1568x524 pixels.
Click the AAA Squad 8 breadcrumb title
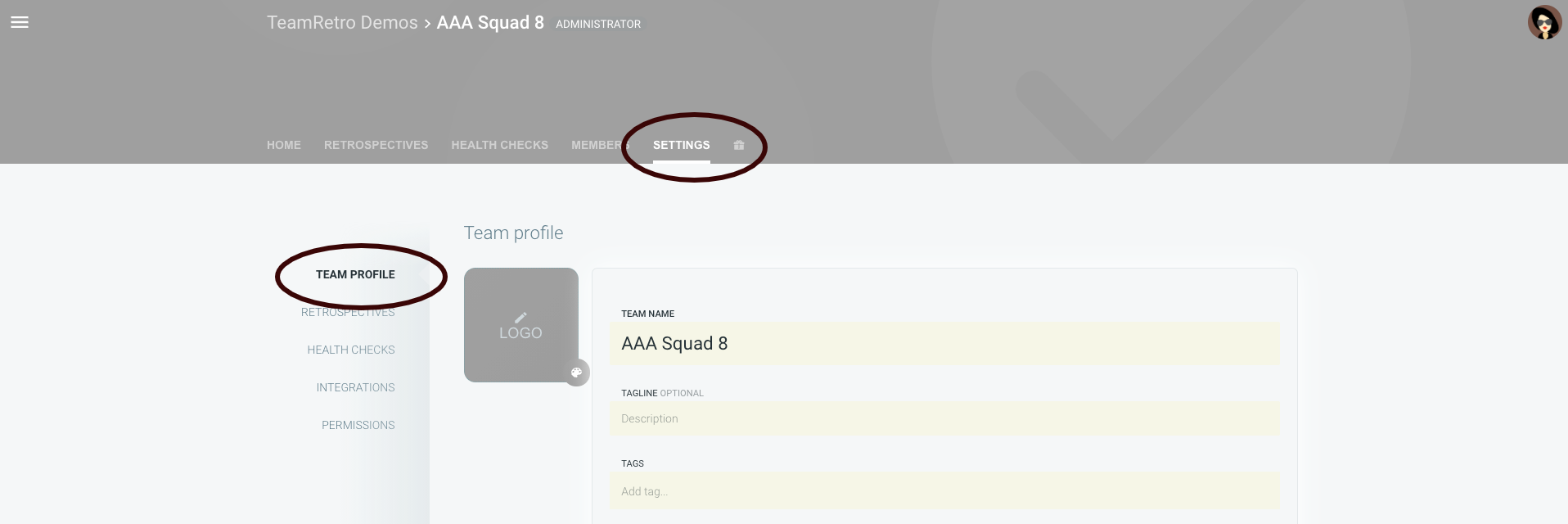click(x=490, y=23)
